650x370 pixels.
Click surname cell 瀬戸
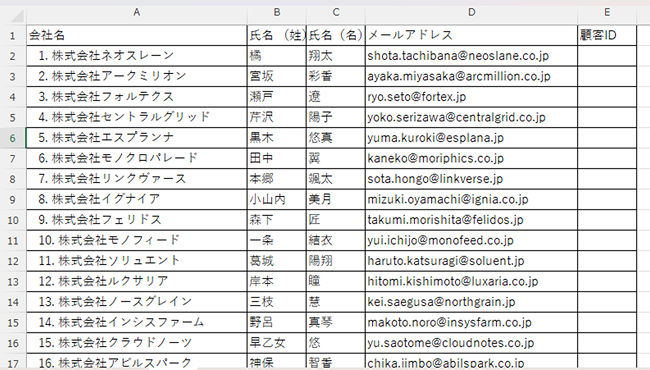point(277,97)
